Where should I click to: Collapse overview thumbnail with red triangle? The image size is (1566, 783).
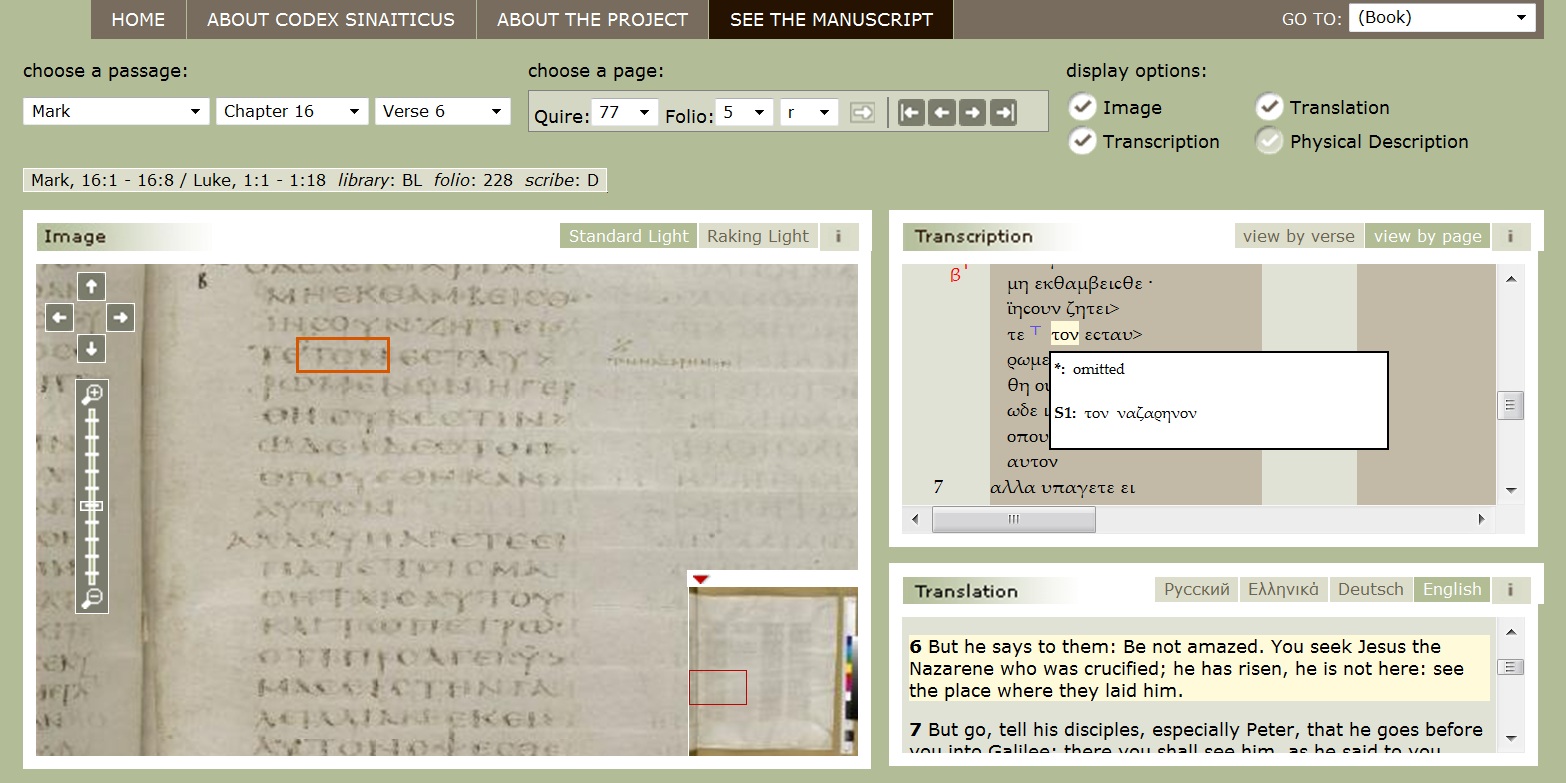(700, 579)
